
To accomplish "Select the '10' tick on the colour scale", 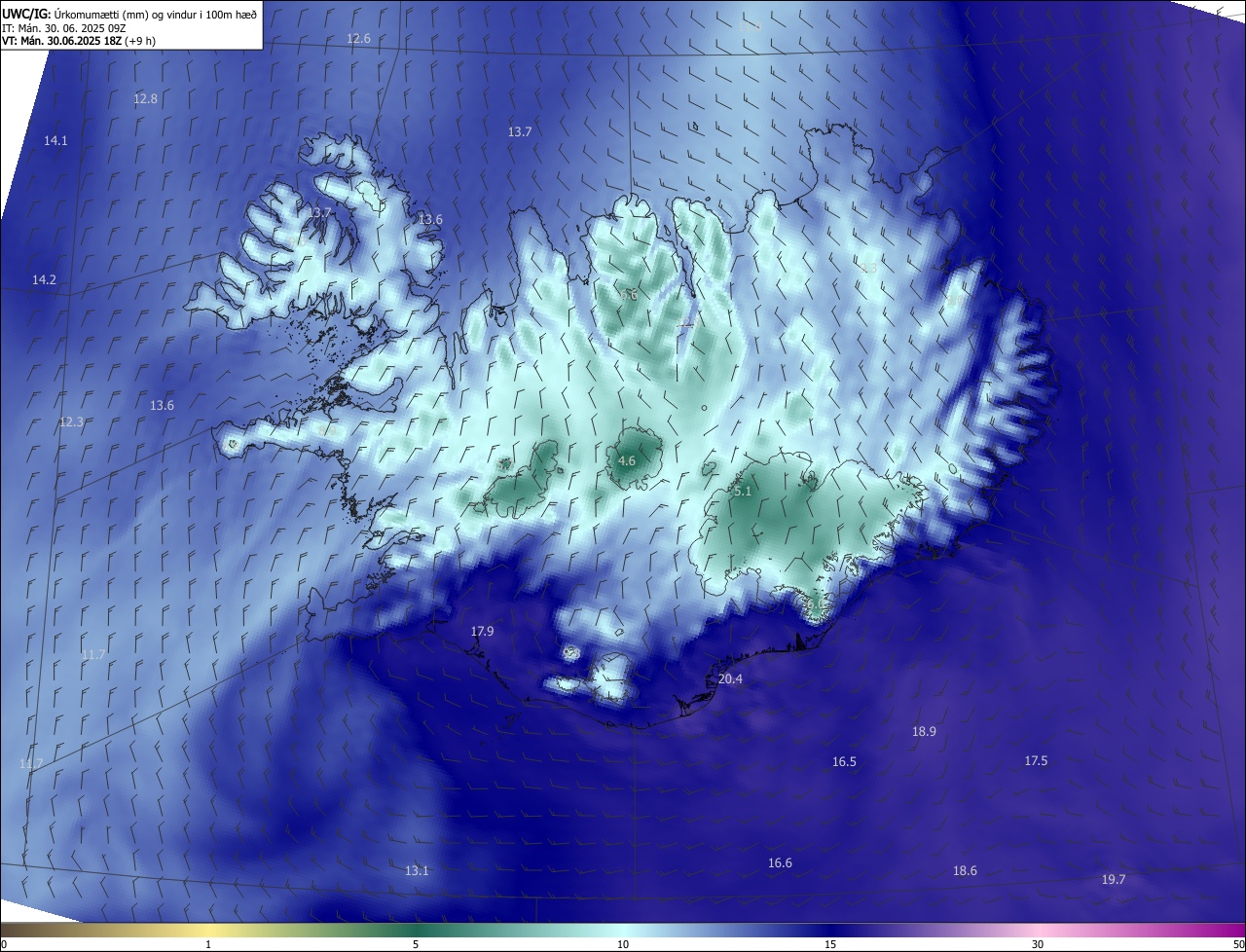I will [x=623, y=944].
